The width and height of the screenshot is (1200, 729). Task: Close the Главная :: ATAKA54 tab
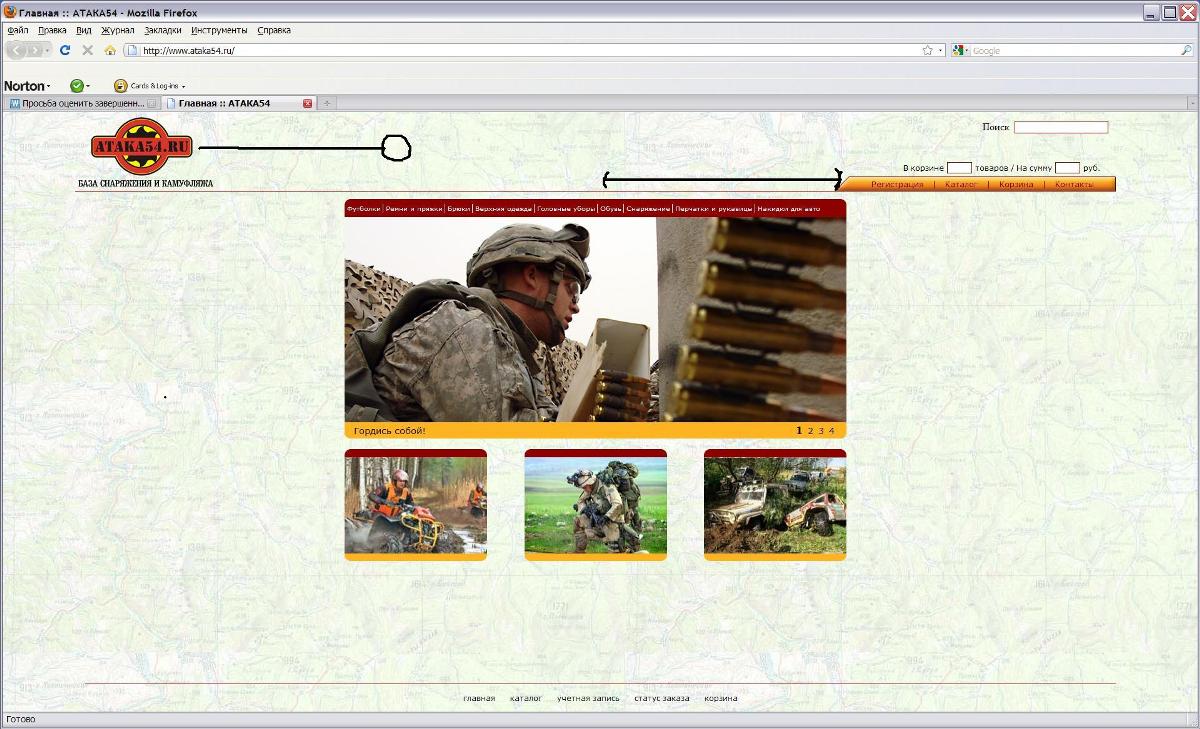coord(307,103)
